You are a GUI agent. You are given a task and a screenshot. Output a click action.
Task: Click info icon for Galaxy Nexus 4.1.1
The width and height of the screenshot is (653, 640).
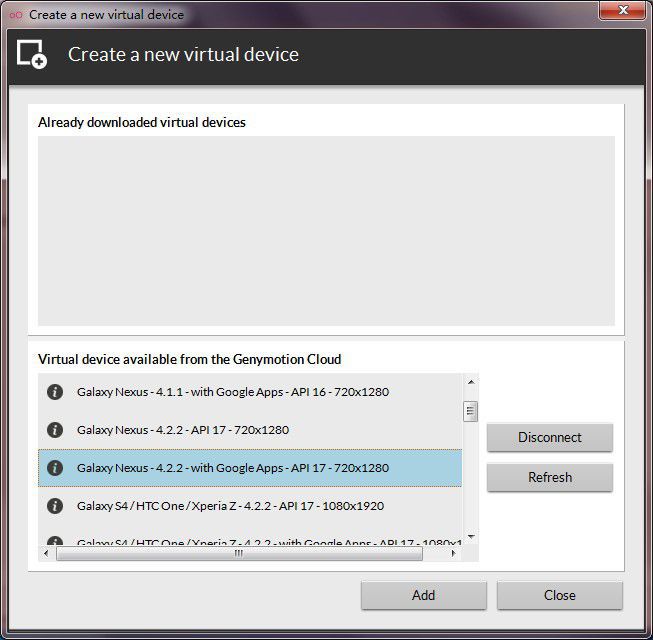click(x=55, y=392)
